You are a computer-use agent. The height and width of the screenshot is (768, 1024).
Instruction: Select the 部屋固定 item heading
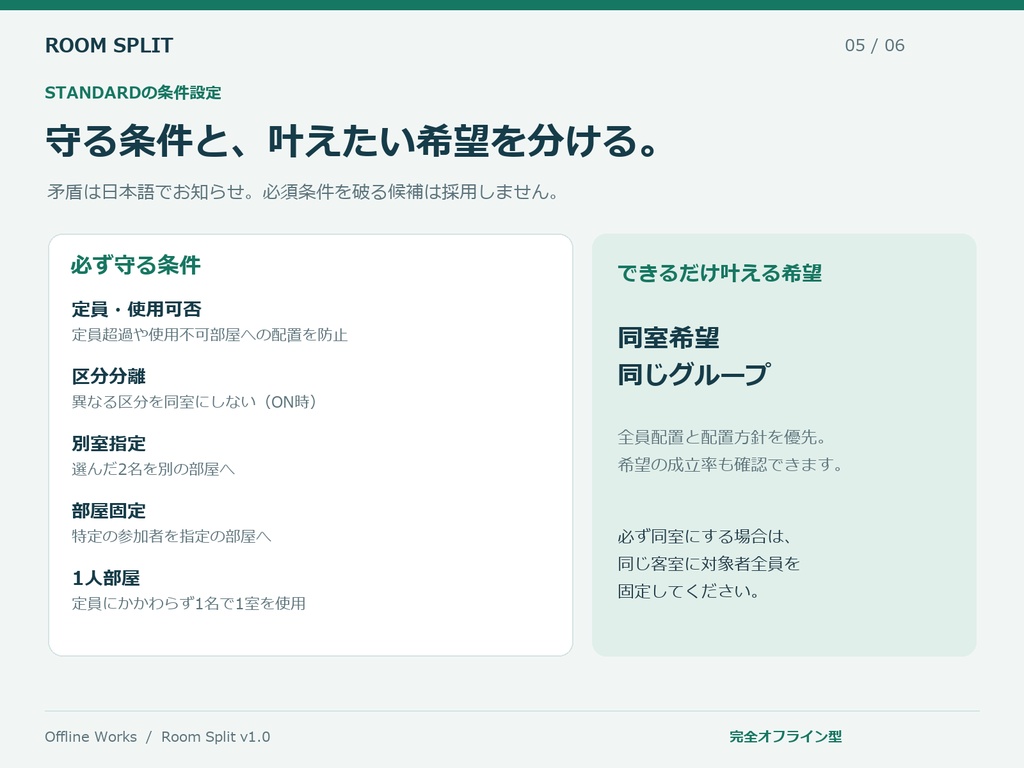pos(108,511)
